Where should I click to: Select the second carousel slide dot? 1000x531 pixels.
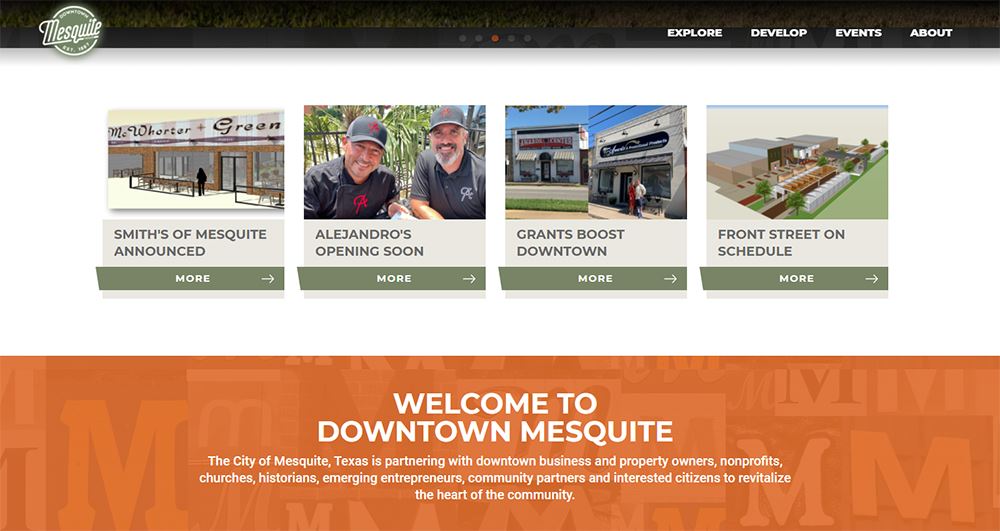(x=479, y=38)
